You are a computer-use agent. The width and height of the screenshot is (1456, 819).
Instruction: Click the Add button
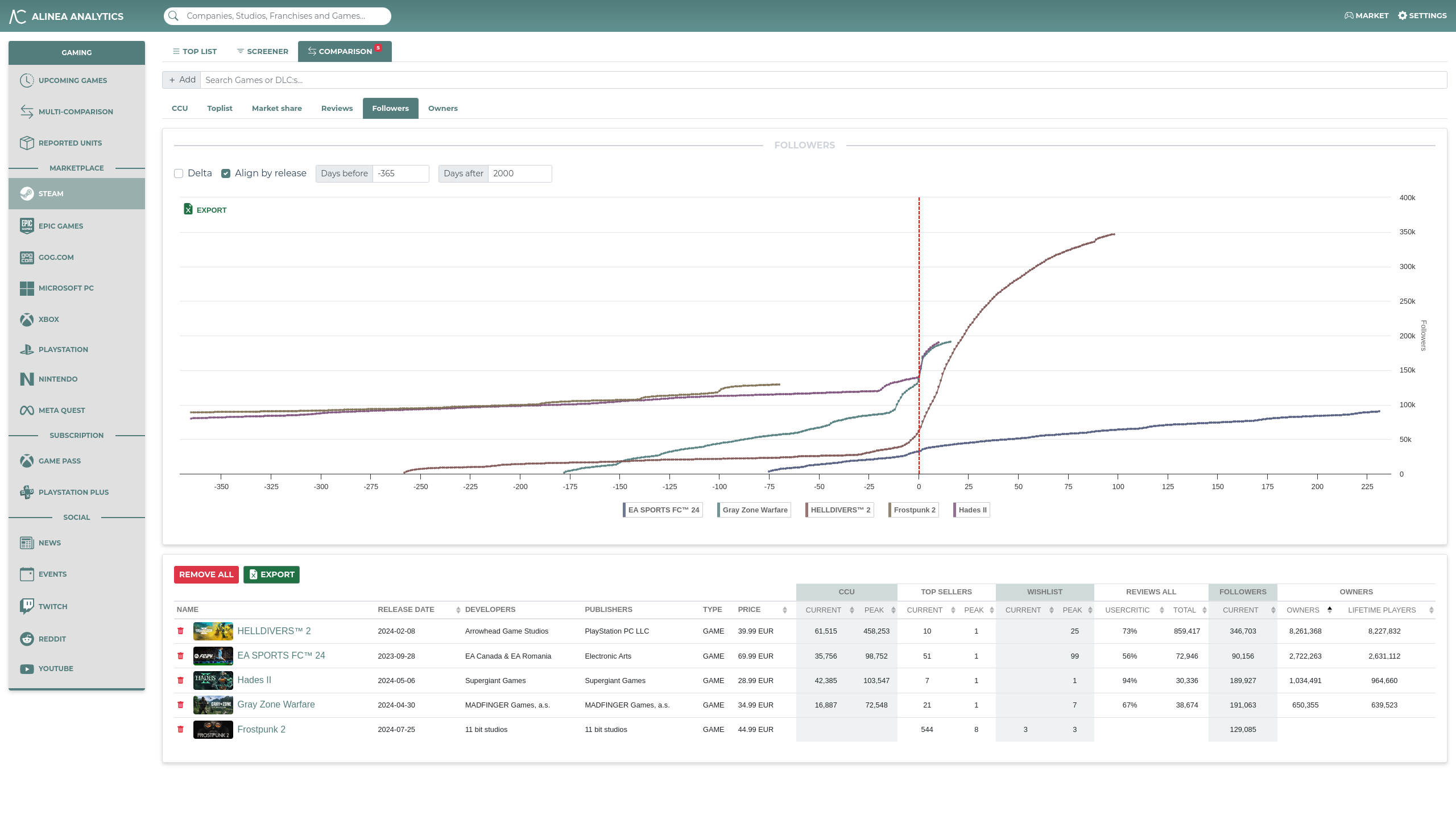182,80
